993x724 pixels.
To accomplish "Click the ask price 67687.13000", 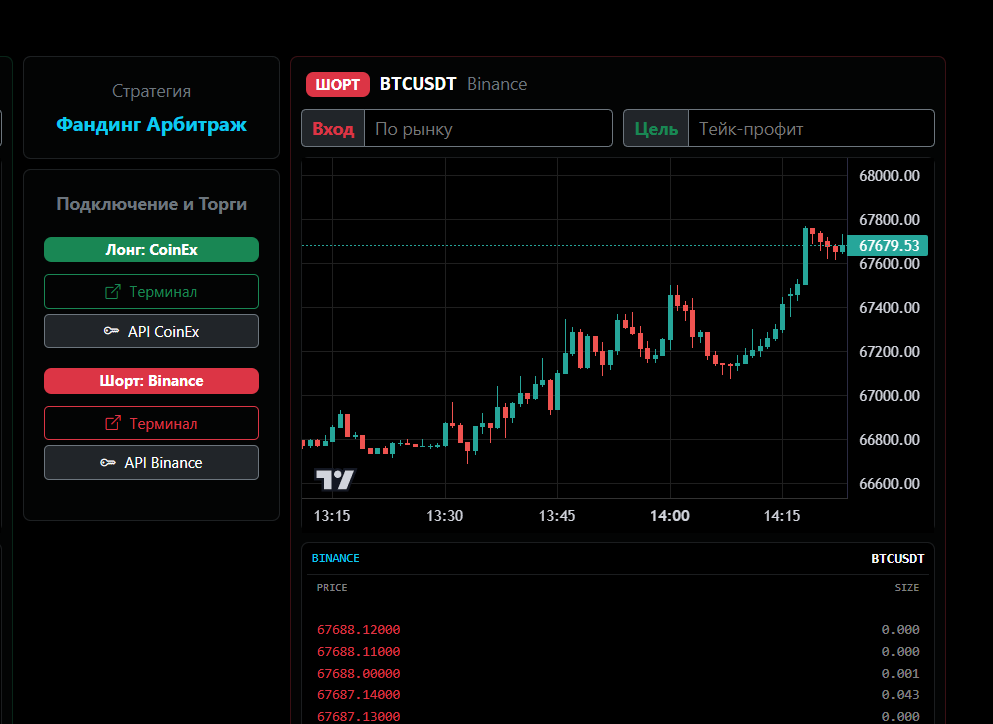I will (358, 716).
